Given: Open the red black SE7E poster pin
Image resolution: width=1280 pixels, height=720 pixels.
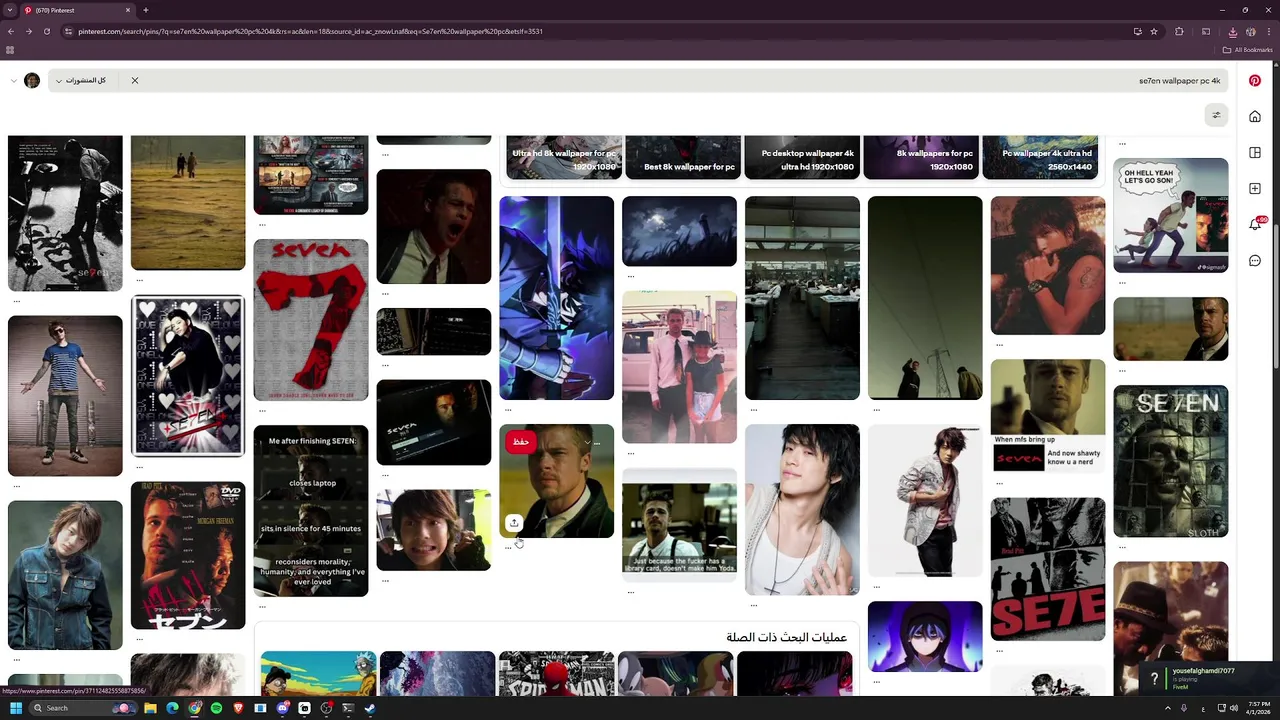Looking at the screenshot, I should [x=1048, y=569].
